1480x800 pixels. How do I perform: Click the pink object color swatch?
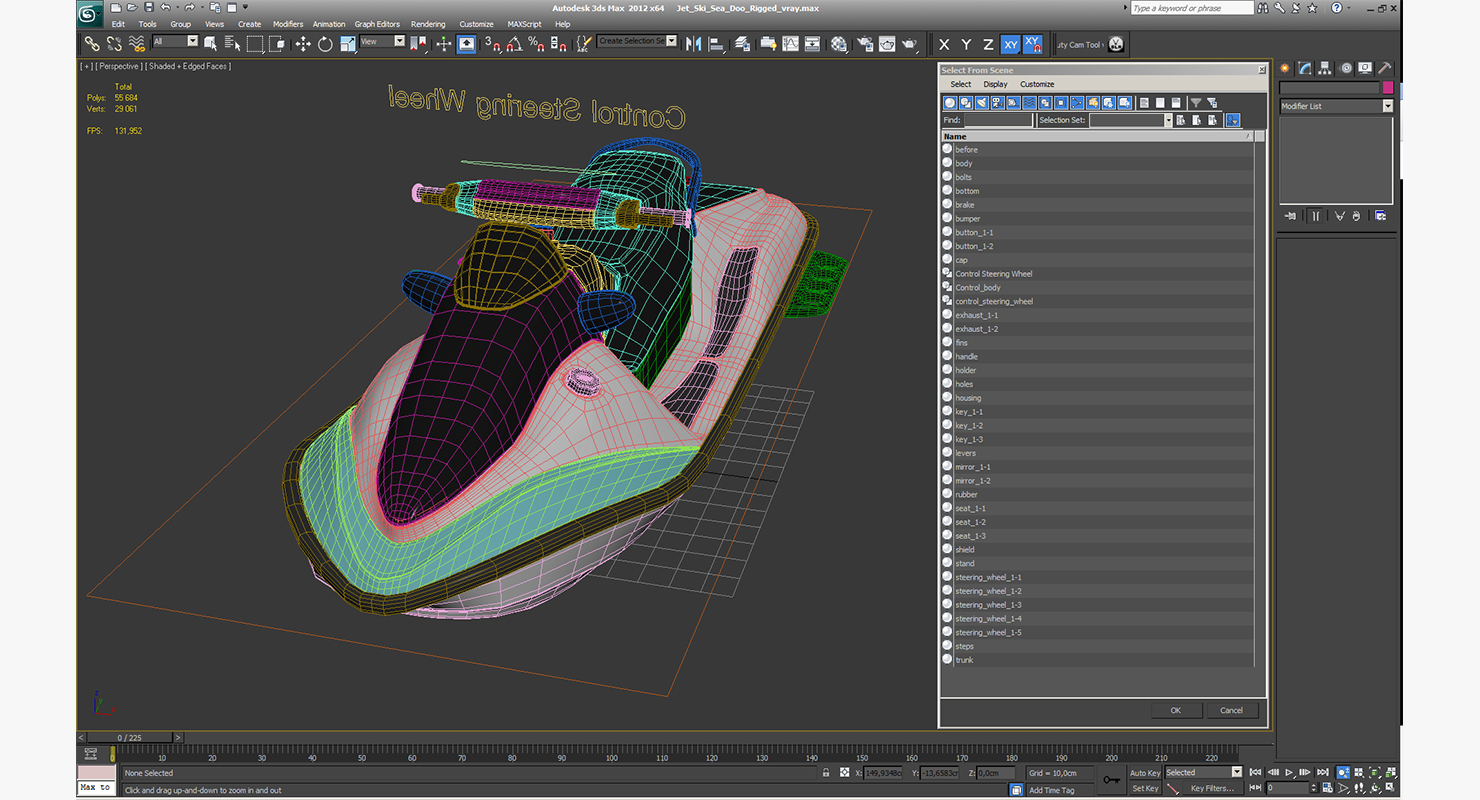1388,88
